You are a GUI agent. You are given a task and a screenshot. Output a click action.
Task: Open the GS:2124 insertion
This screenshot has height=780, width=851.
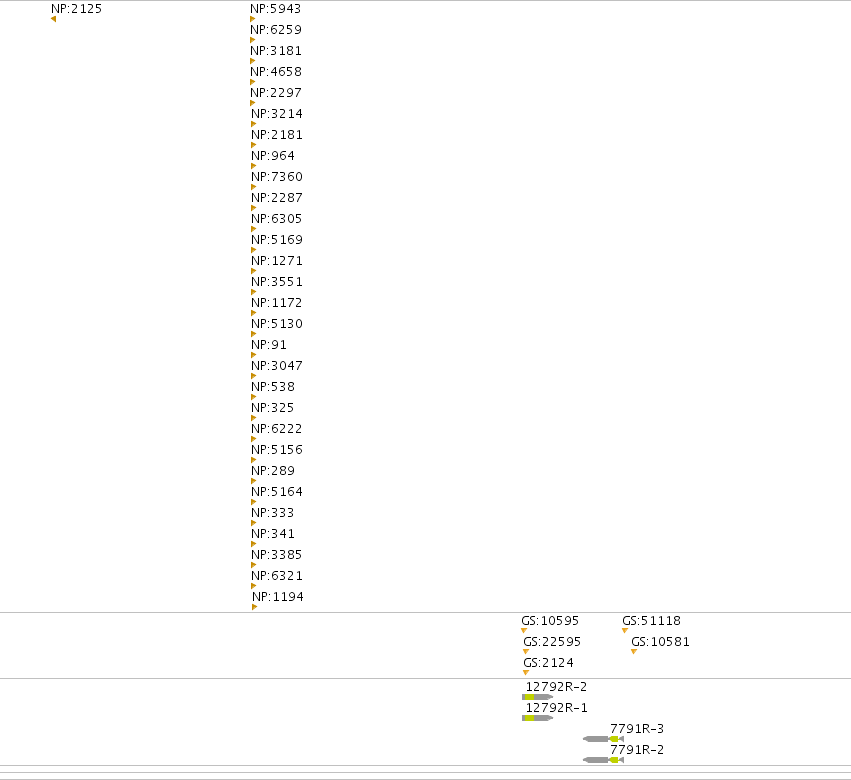(548, 663)
